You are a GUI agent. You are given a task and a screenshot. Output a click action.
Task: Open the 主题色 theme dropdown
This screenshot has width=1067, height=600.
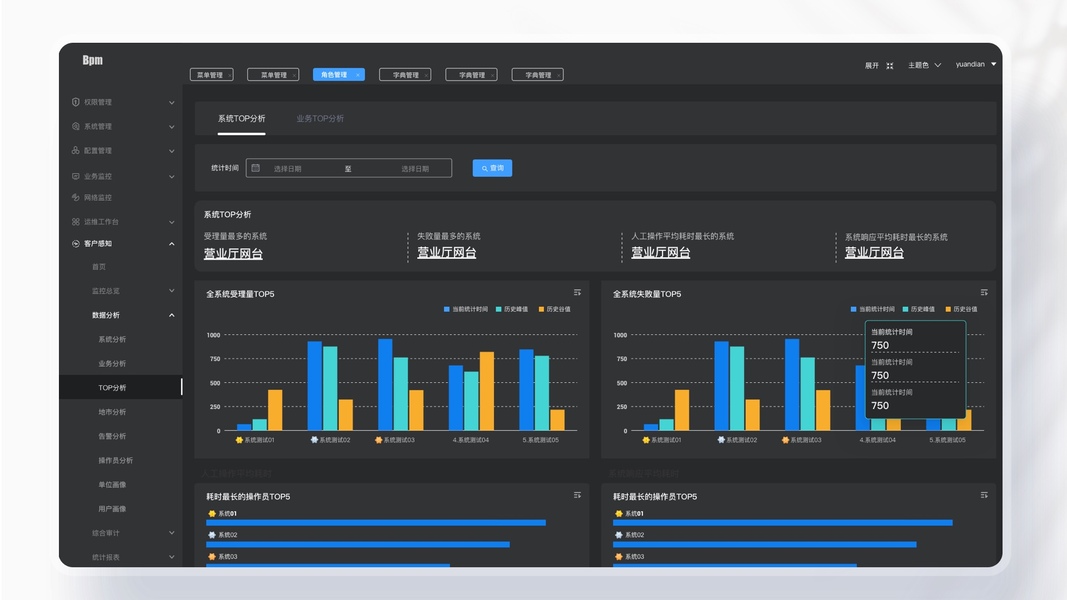pyautogui.click(x=924, y=66)
